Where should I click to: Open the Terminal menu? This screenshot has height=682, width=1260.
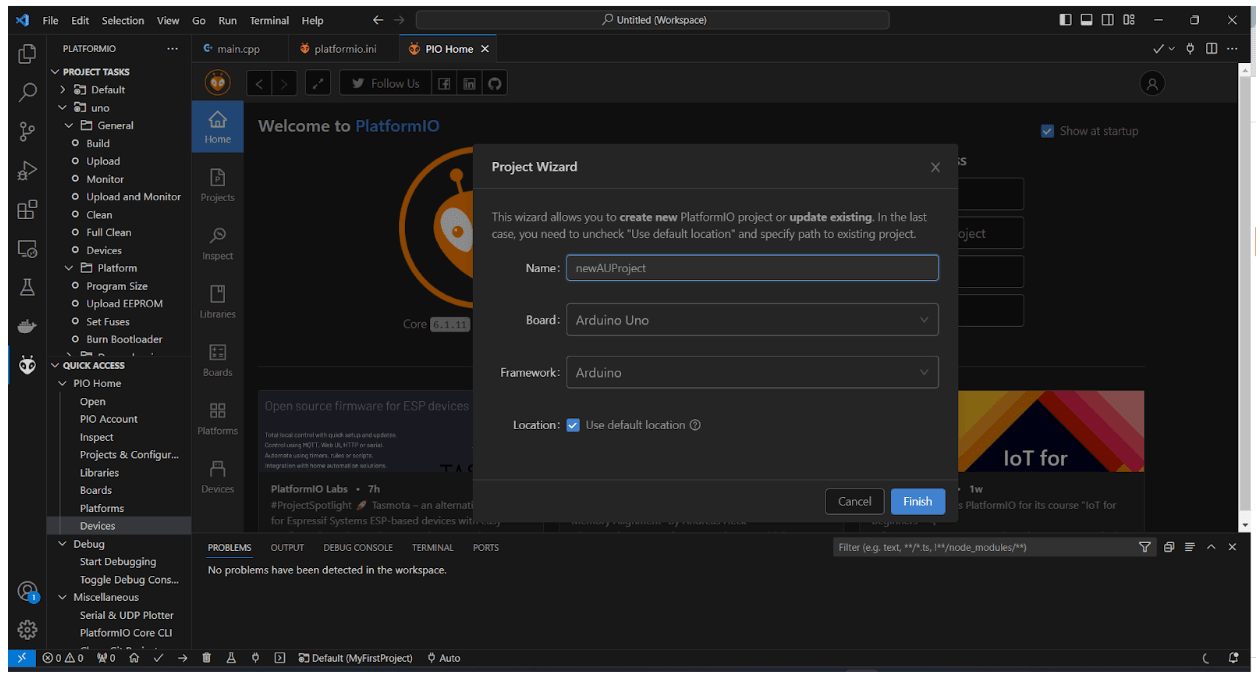click(x=270, y=20)
